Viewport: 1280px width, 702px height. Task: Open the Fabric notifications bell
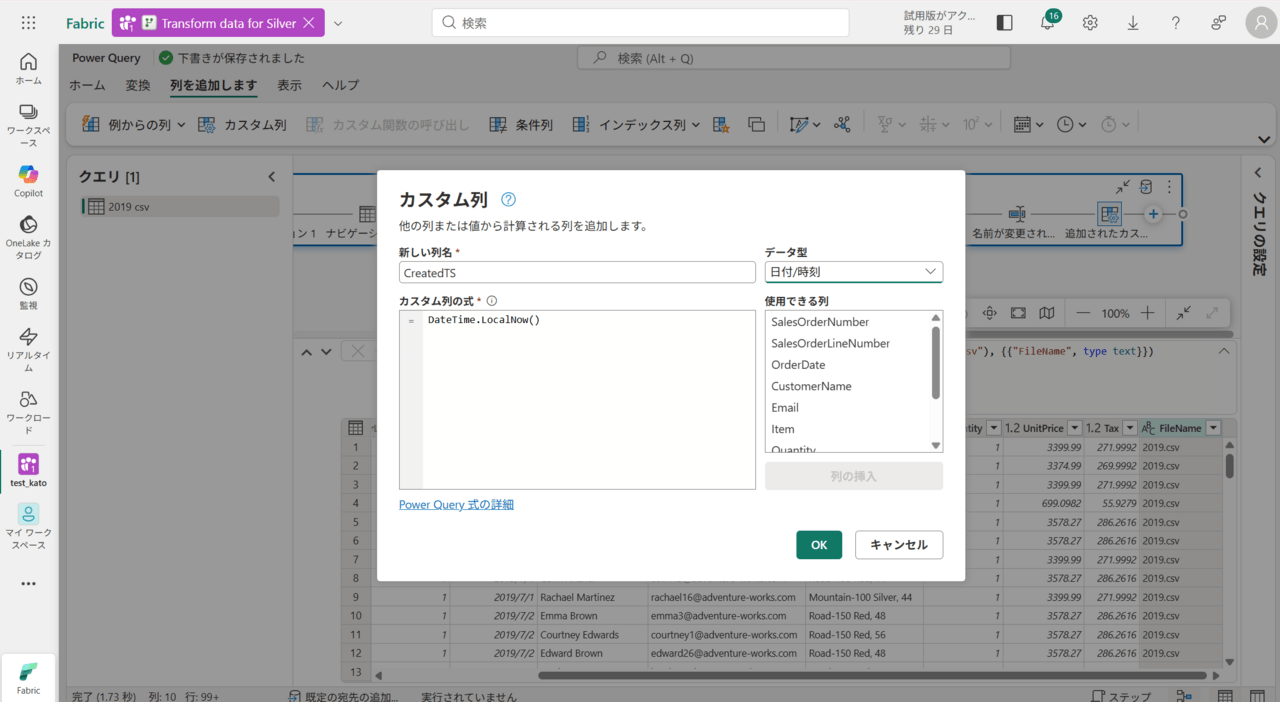pos(1048,23)
